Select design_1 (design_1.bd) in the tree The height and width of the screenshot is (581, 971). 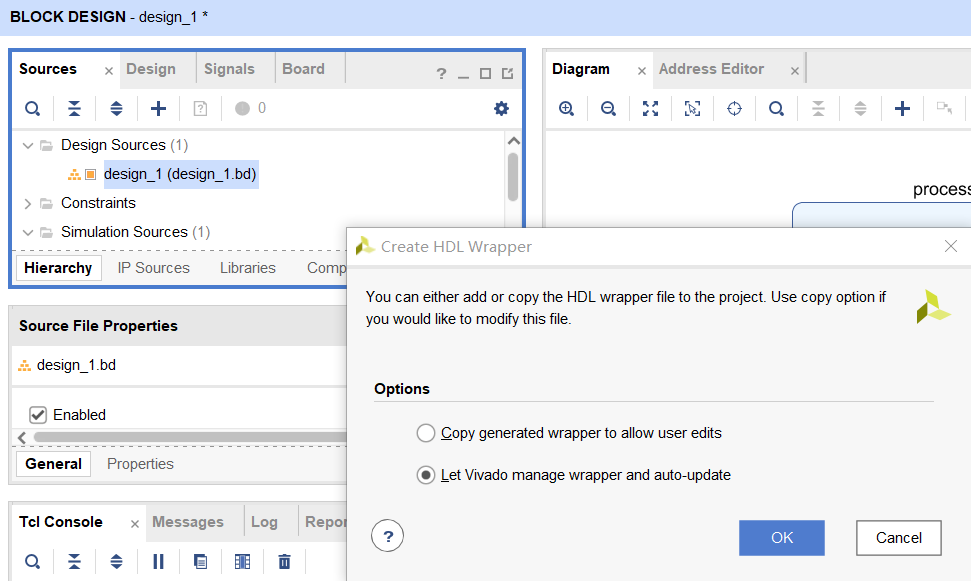coord(180,174)
